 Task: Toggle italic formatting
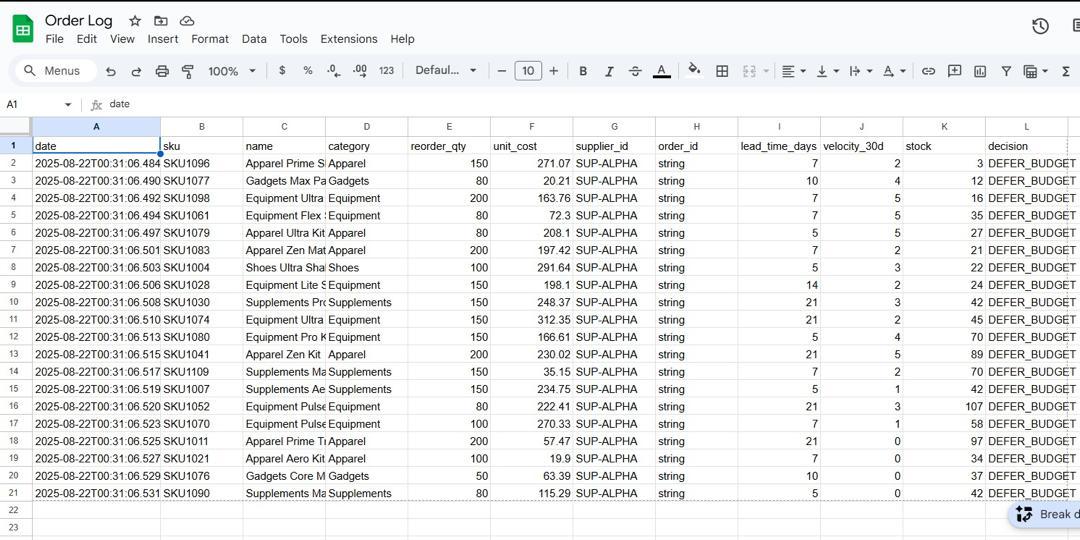pos(609,71)
